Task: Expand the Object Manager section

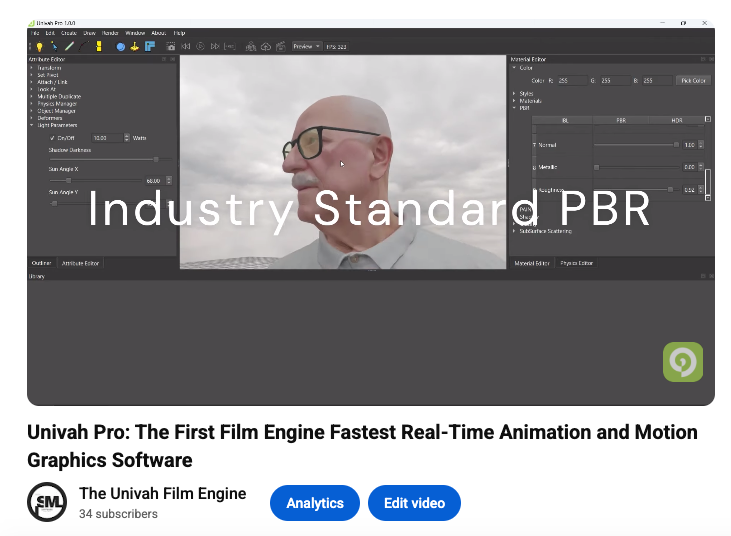Action: pyautogui.click(x=32, y=111)
